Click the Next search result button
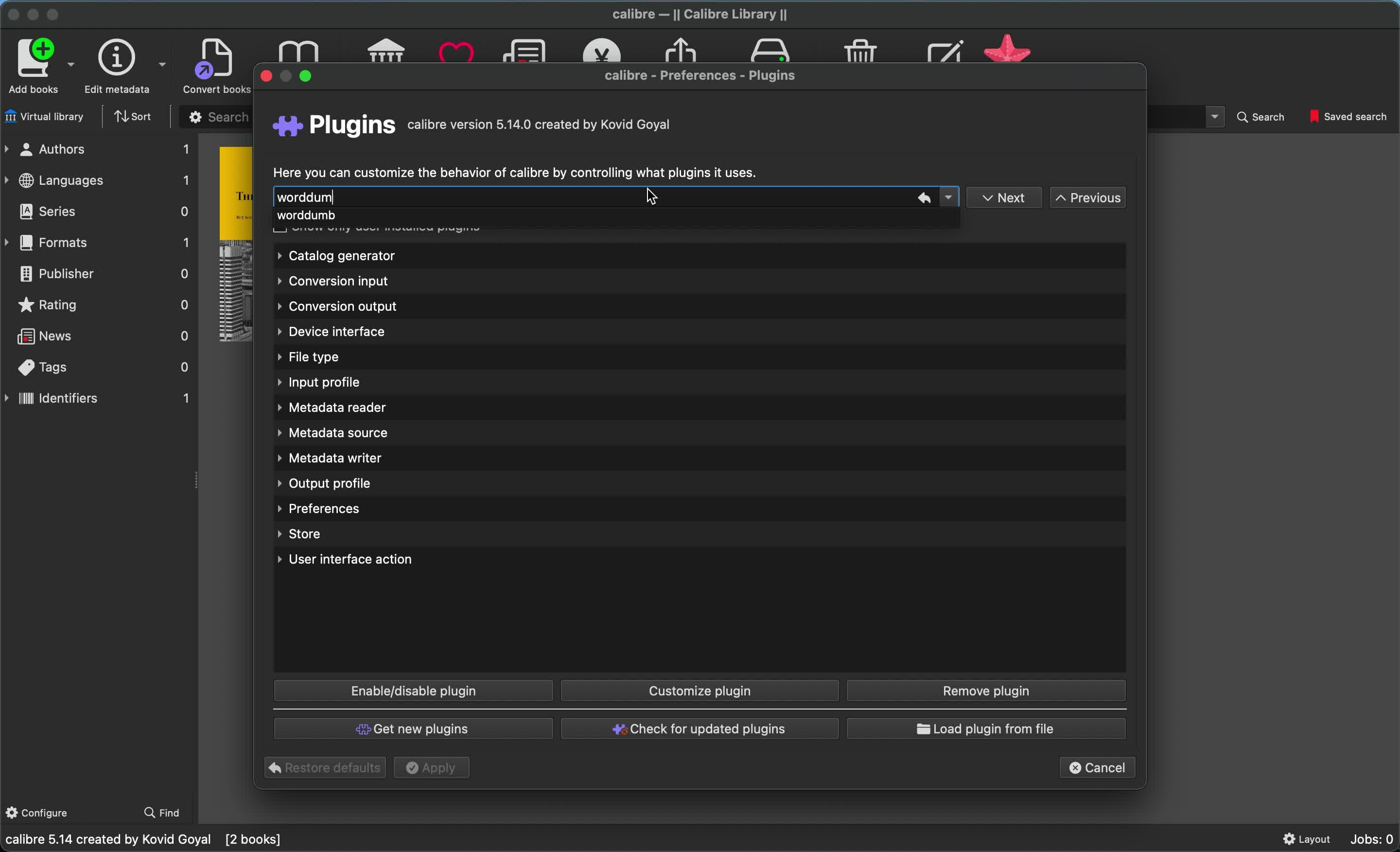Image resolution: width=1400 pixels, height=852 pixels. click(1003, 197)
